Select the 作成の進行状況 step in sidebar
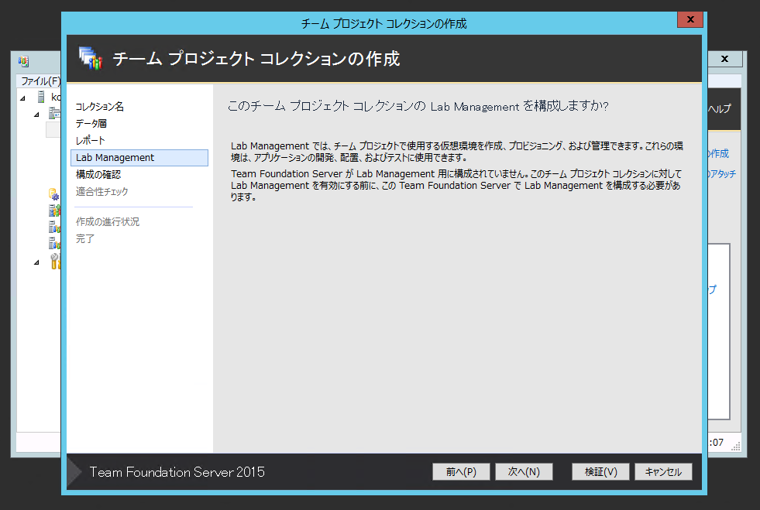 coord(108,222)
